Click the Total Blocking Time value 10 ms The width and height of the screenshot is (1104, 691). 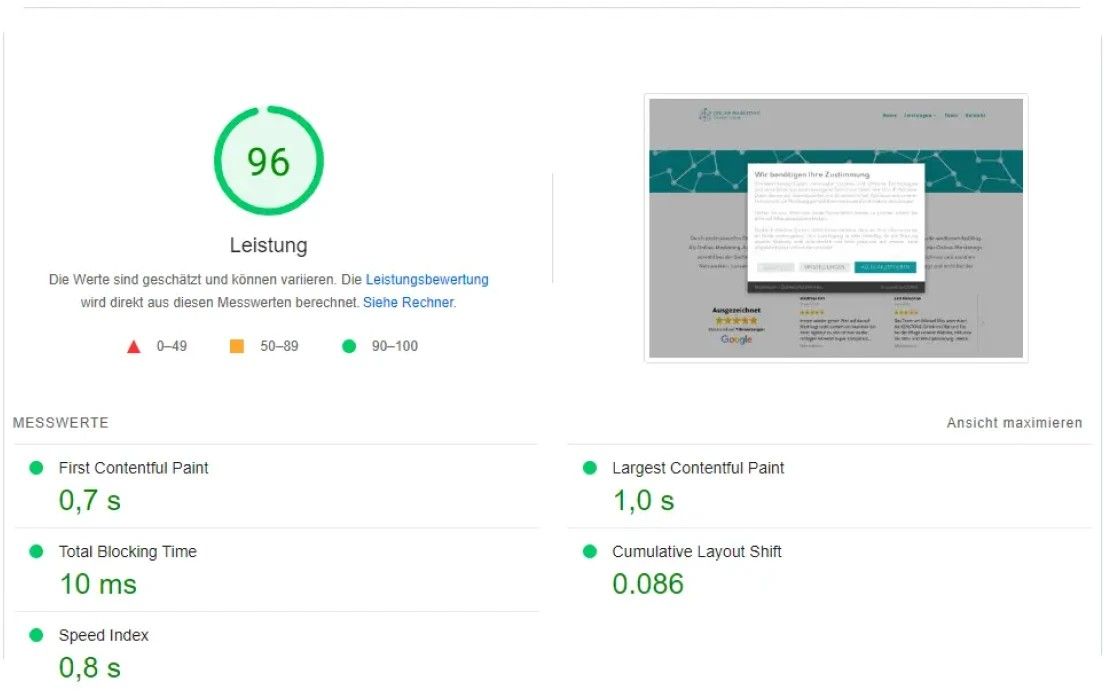click(98, 584)
